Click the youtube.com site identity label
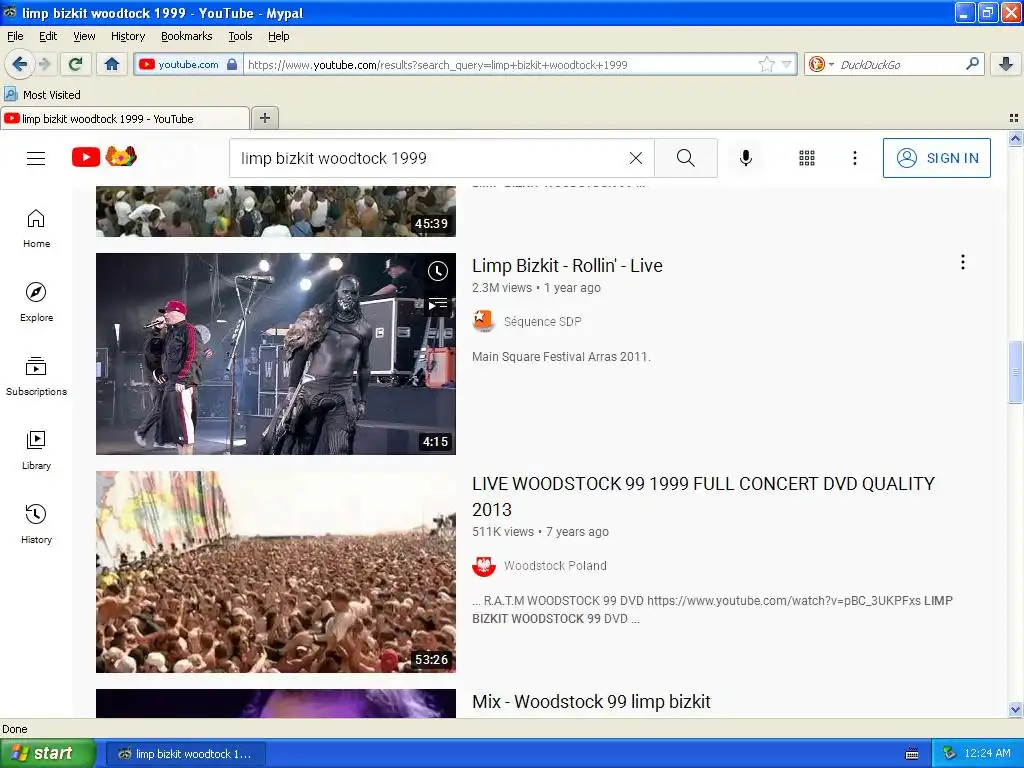Screen dimensions: 1024x768 pos(188,64)
